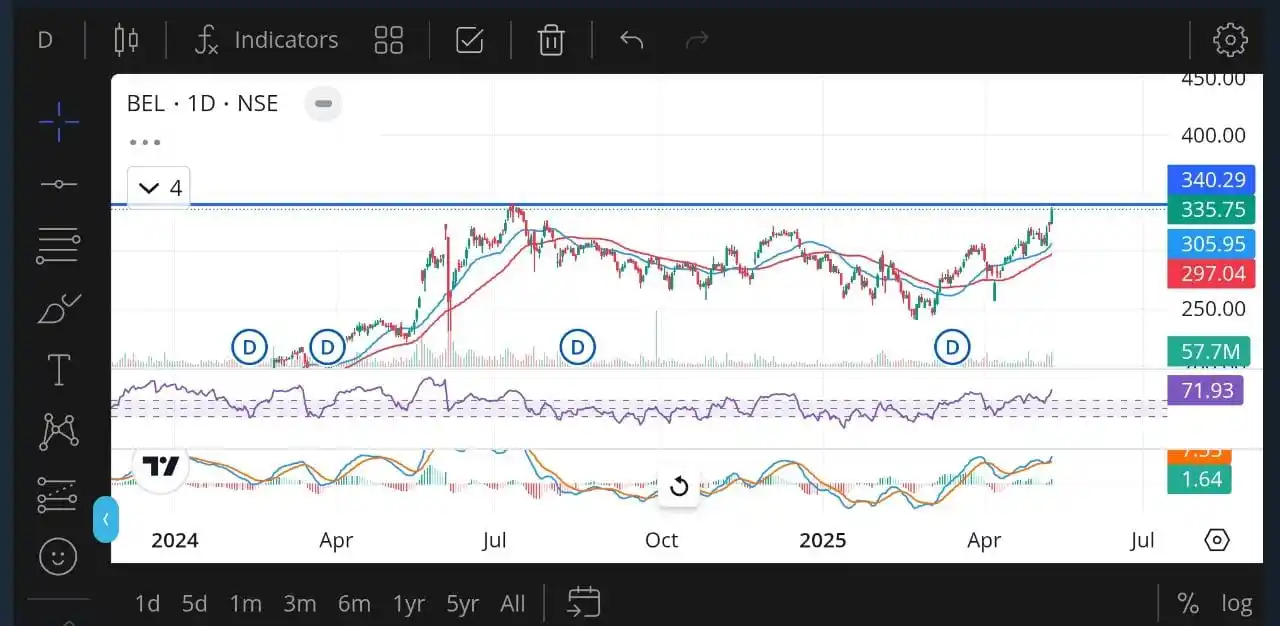Open price scale settings hexagon icon

pyautogui.click(x=1217, y=541)
